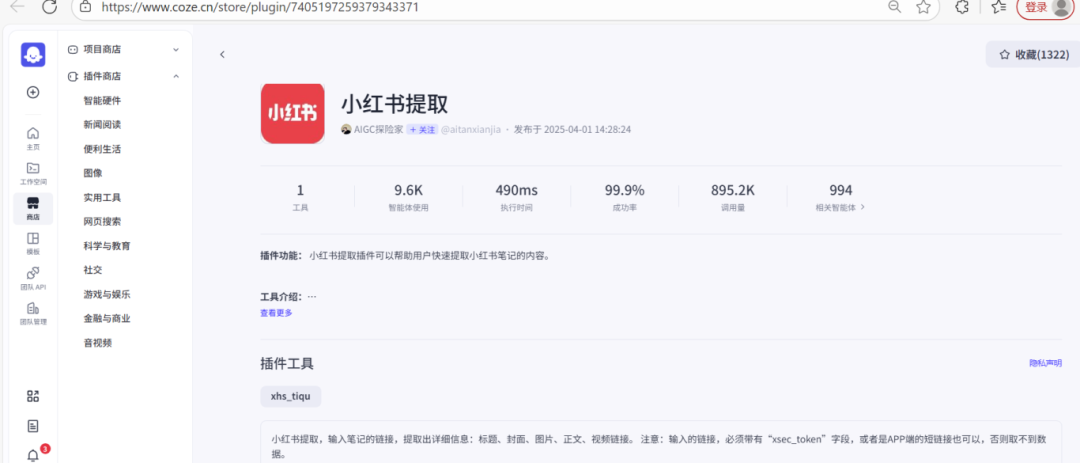Collapse the 插件商店 chevron
Screen dimensions: 1080x463
176,76
